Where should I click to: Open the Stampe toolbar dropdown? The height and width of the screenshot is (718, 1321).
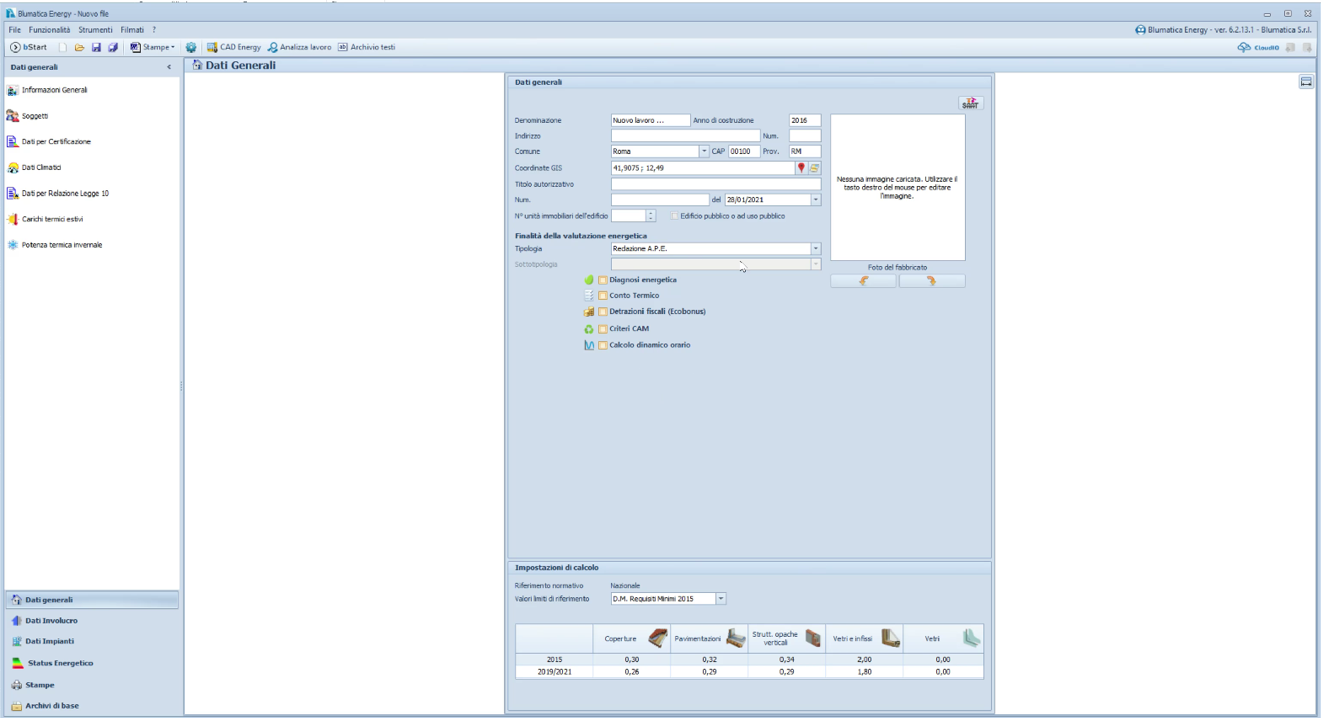click(x=153, y=47)
